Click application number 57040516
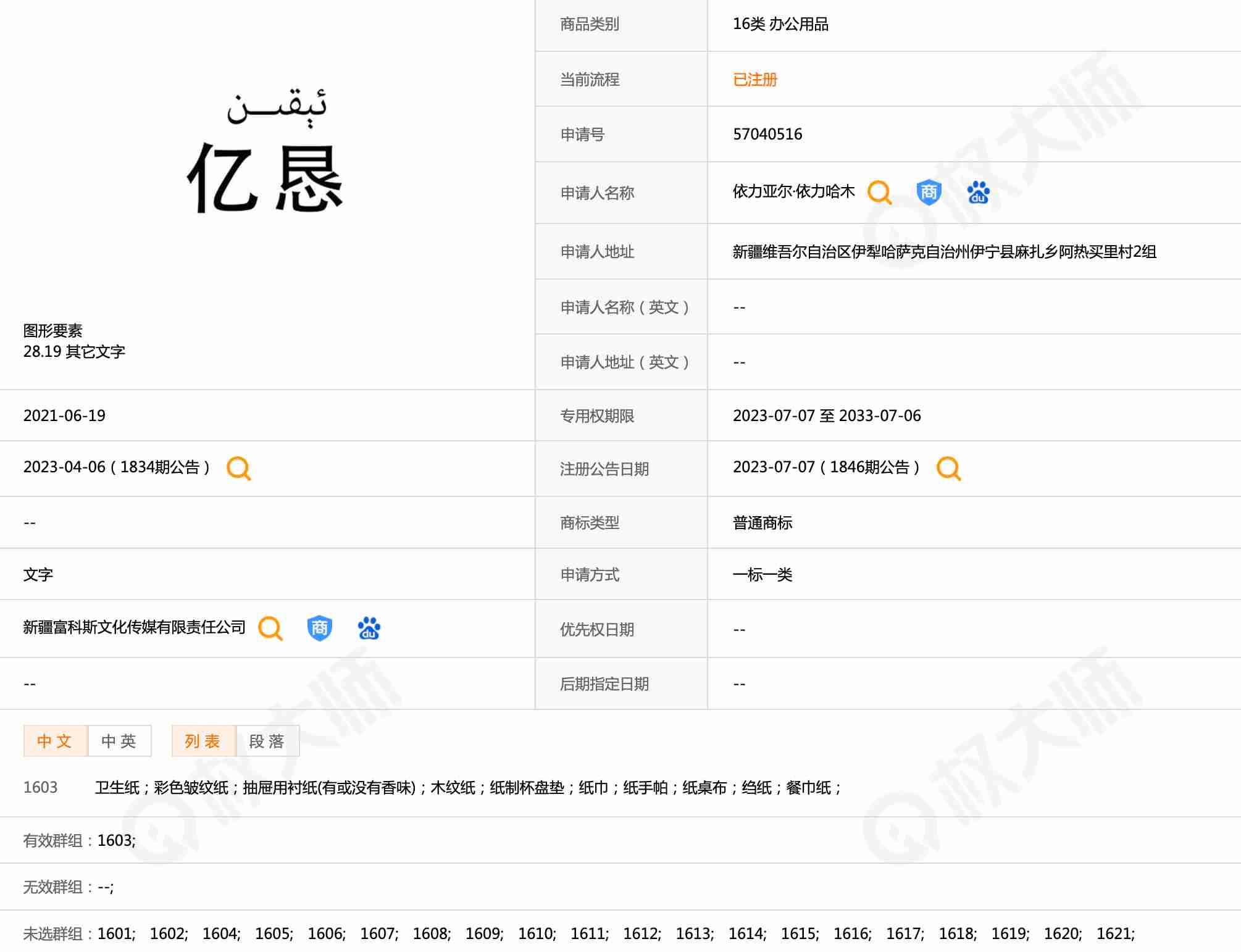 (x=767, y=135)
